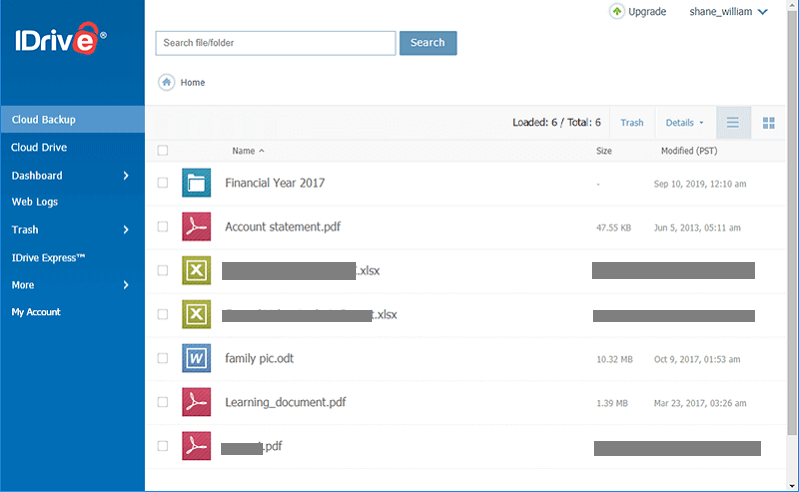Click the 10.32 MB size value
Screen dimensions: 799x492
(x=615, y=359)
